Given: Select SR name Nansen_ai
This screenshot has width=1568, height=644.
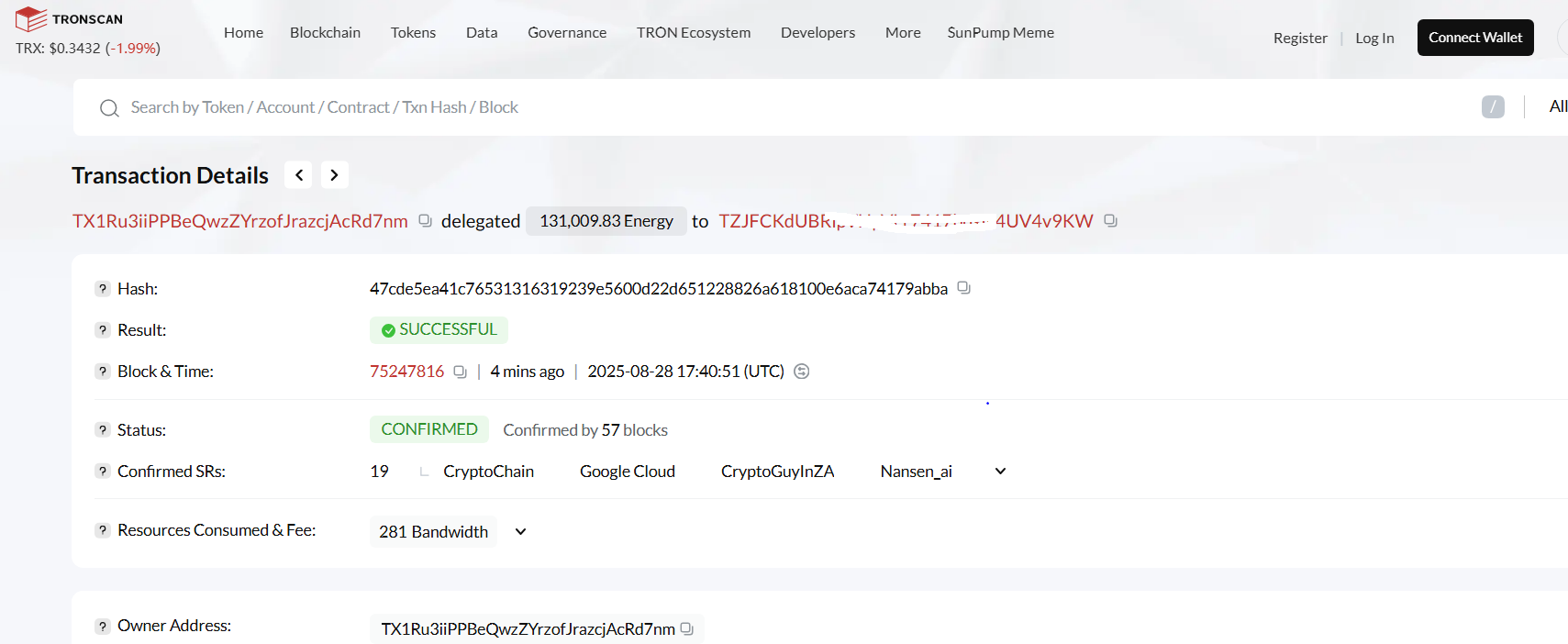Looking at the screenshot, I should point(916,472).
